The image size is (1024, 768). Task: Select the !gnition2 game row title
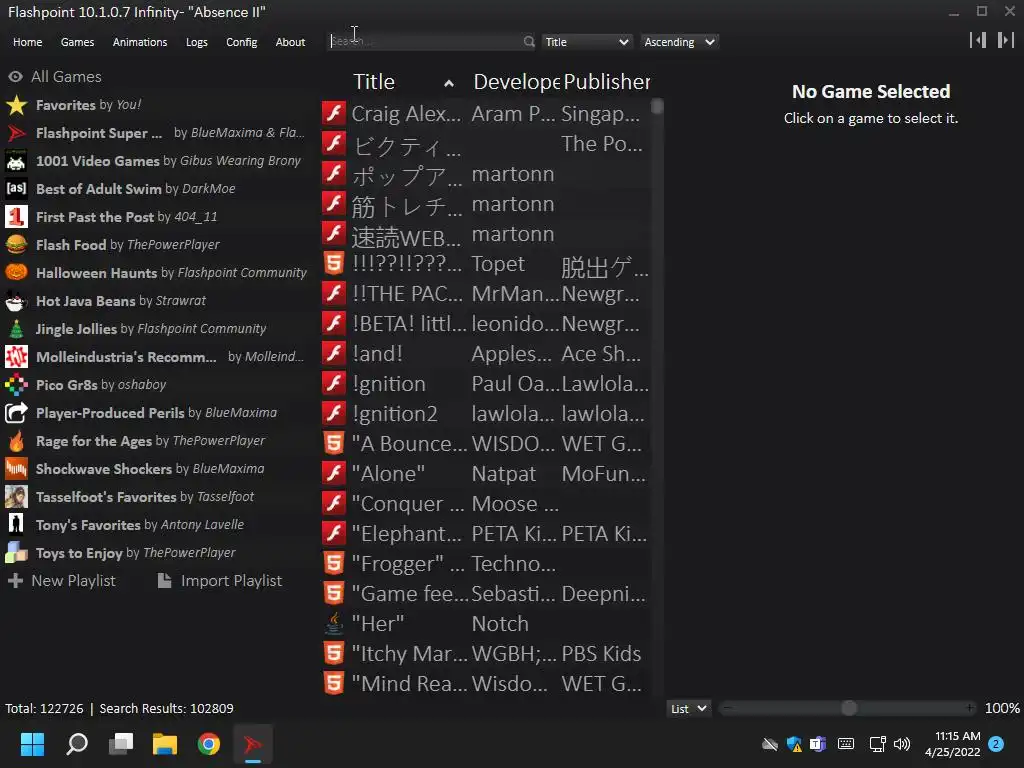point(394,414)
